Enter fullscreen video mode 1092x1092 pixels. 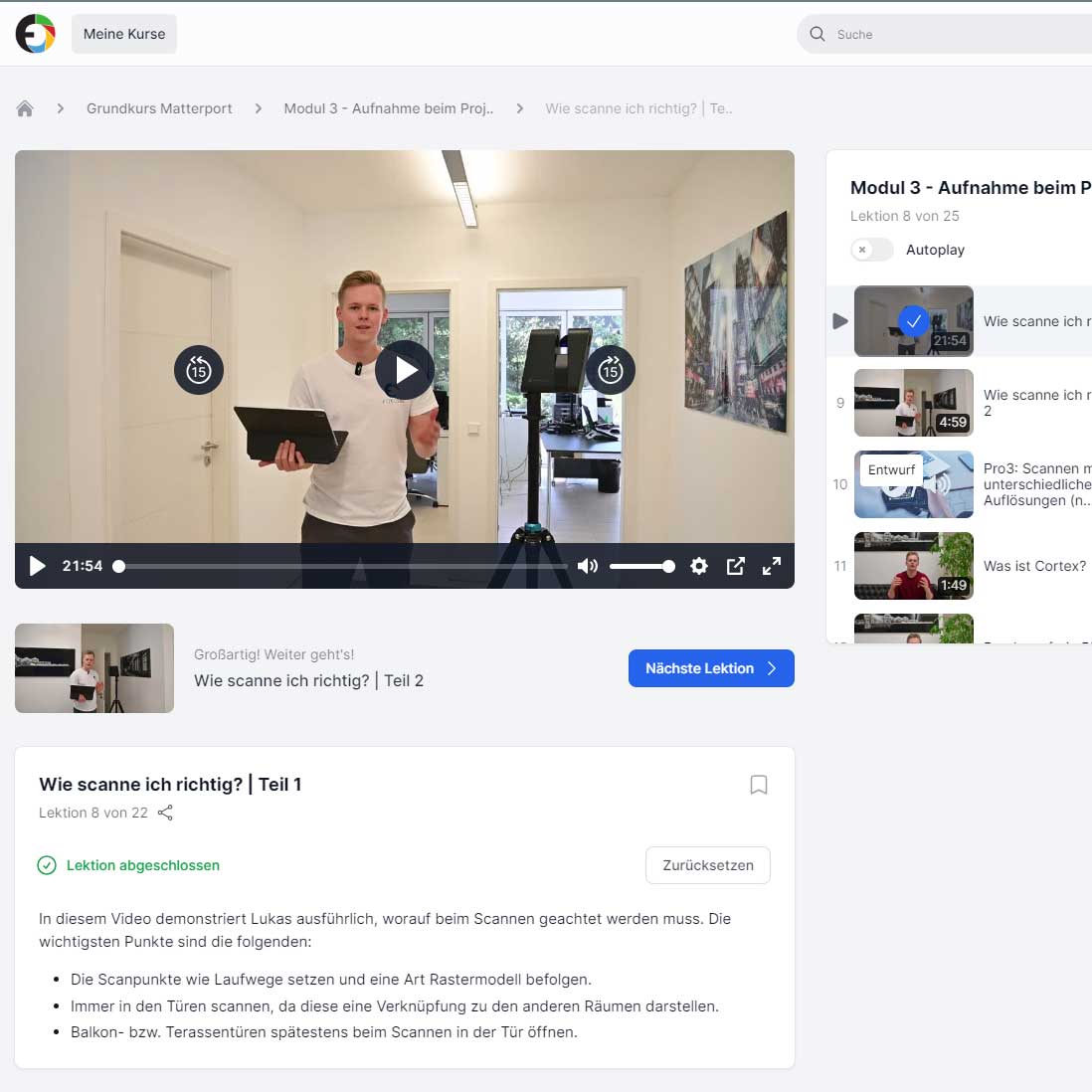tap(772, 566)
